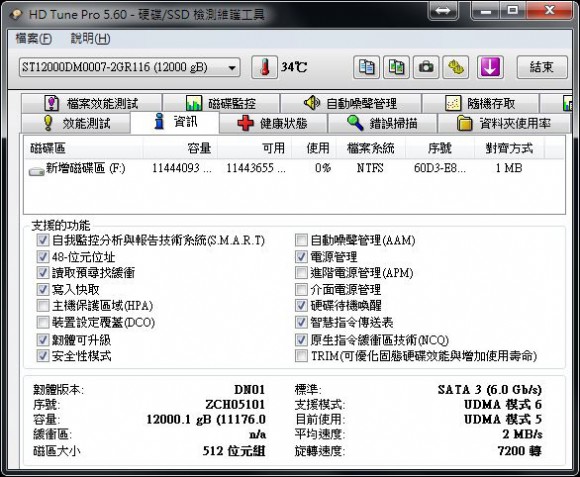
Task: Copy info to clipboard icon
Action: 366,67
